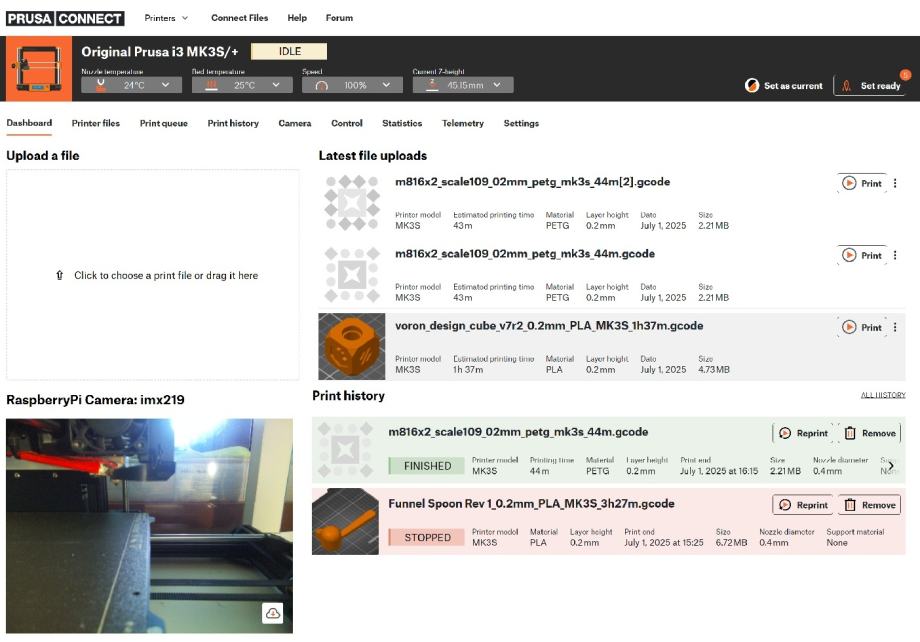Click the RaspberryPi camera preview image
Screen dimensions: 920x642
coord(149,526)
